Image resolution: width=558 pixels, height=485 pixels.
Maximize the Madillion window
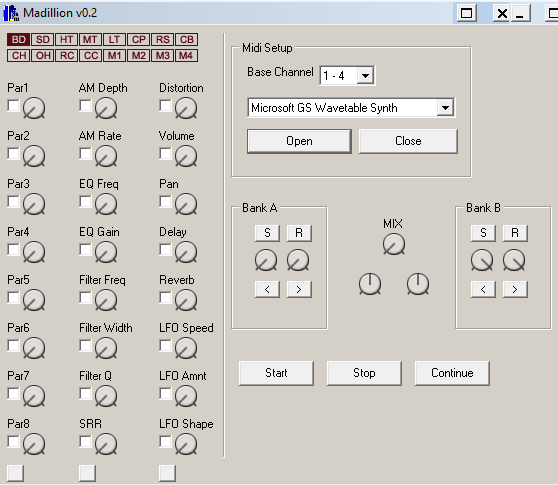(x=467, y=14)
